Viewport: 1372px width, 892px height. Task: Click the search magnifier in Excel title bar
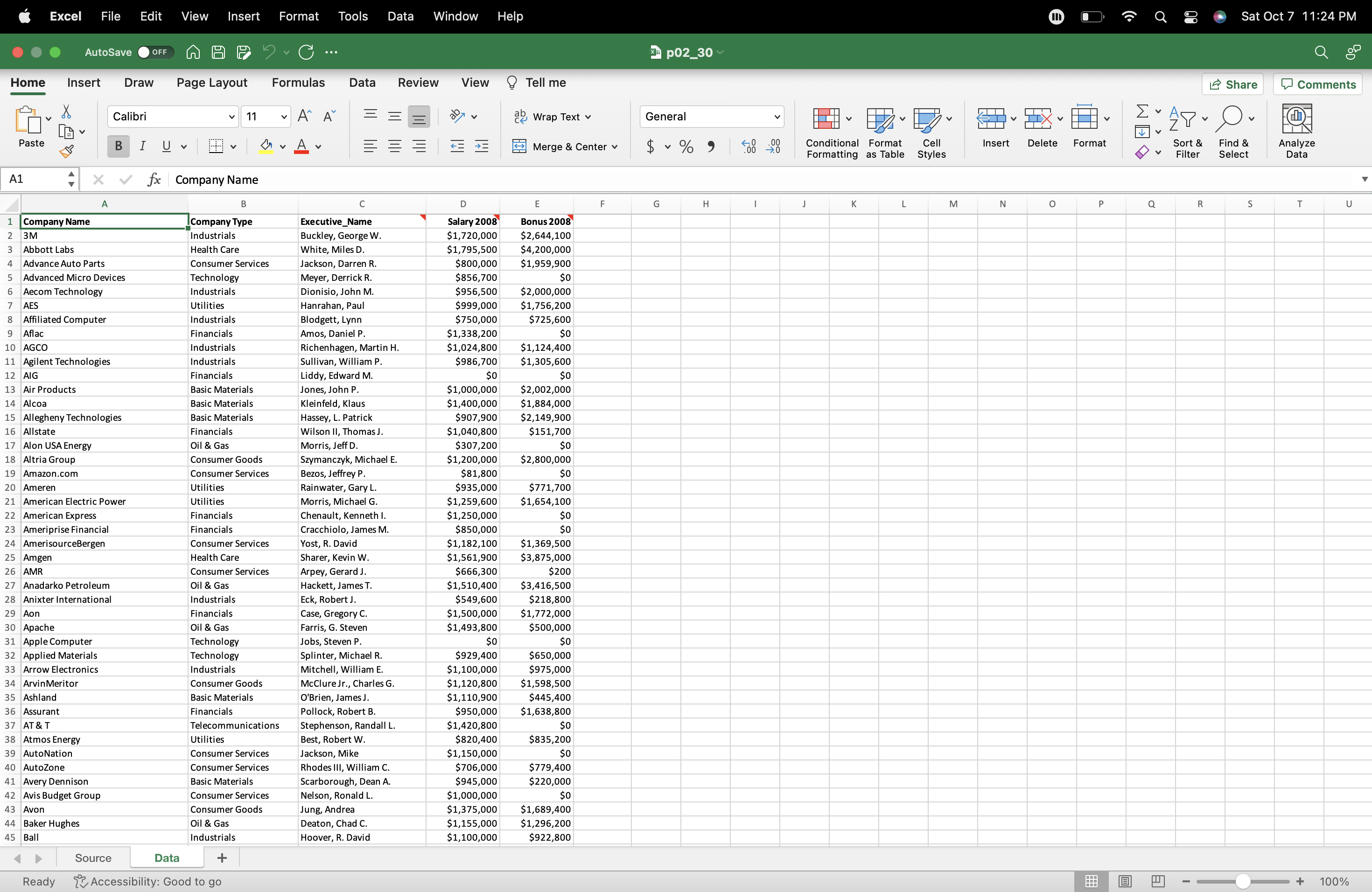pyautogui.click(x=1321, y=52)
